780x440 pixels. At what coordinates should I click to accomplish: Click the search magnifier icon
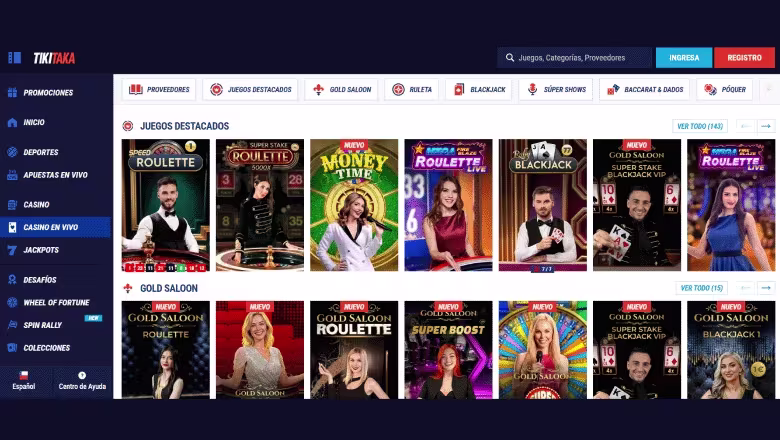(x=510, y=58)
